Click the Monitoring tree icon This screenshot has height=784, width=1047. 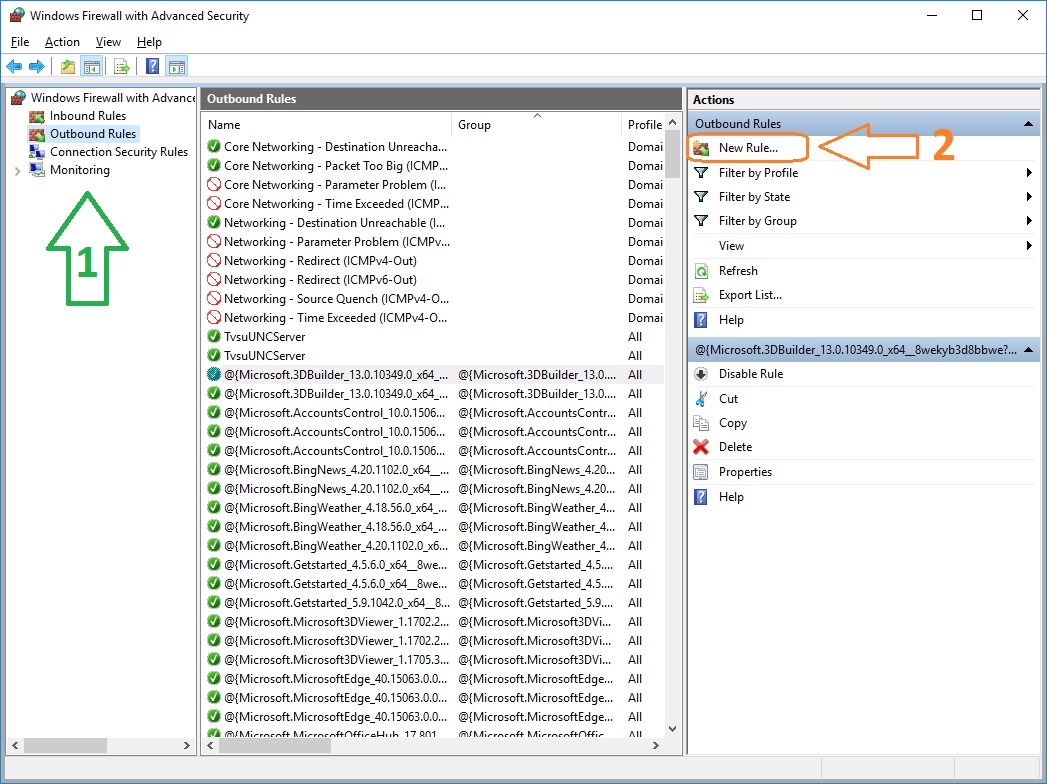(x=37, y=170)
